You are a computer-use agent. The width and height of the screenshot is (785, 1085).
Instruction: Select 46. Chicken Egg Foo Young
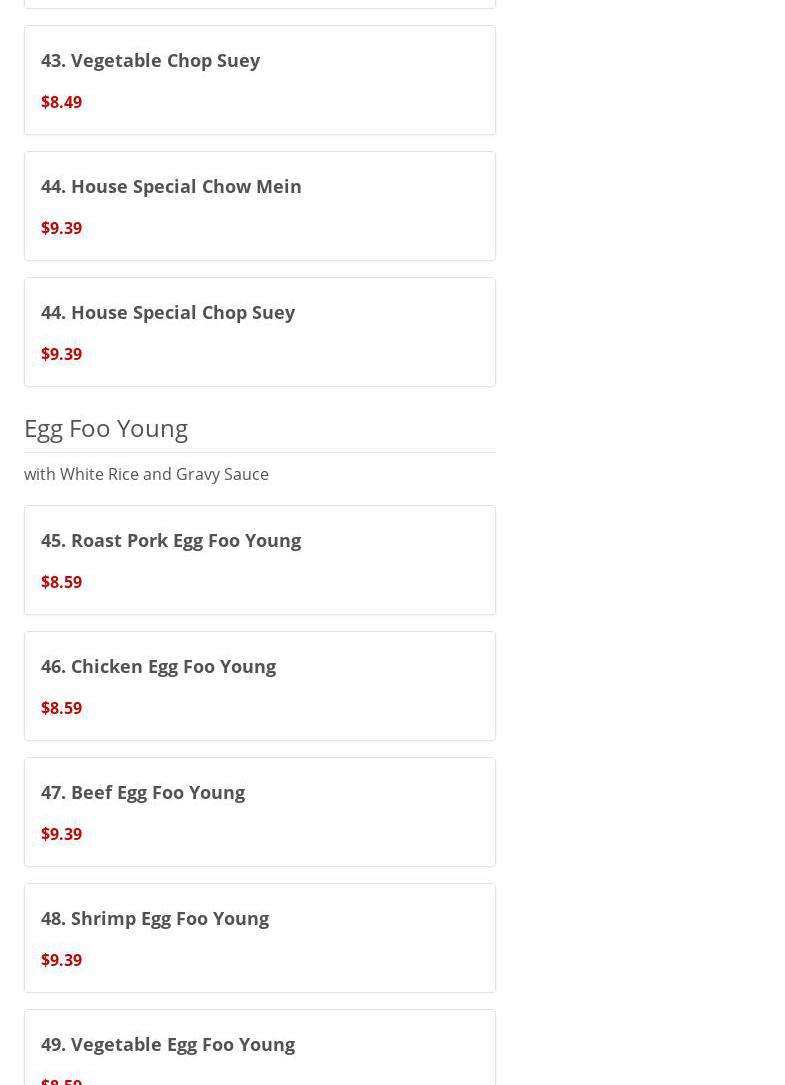click(x=158, y=666)
